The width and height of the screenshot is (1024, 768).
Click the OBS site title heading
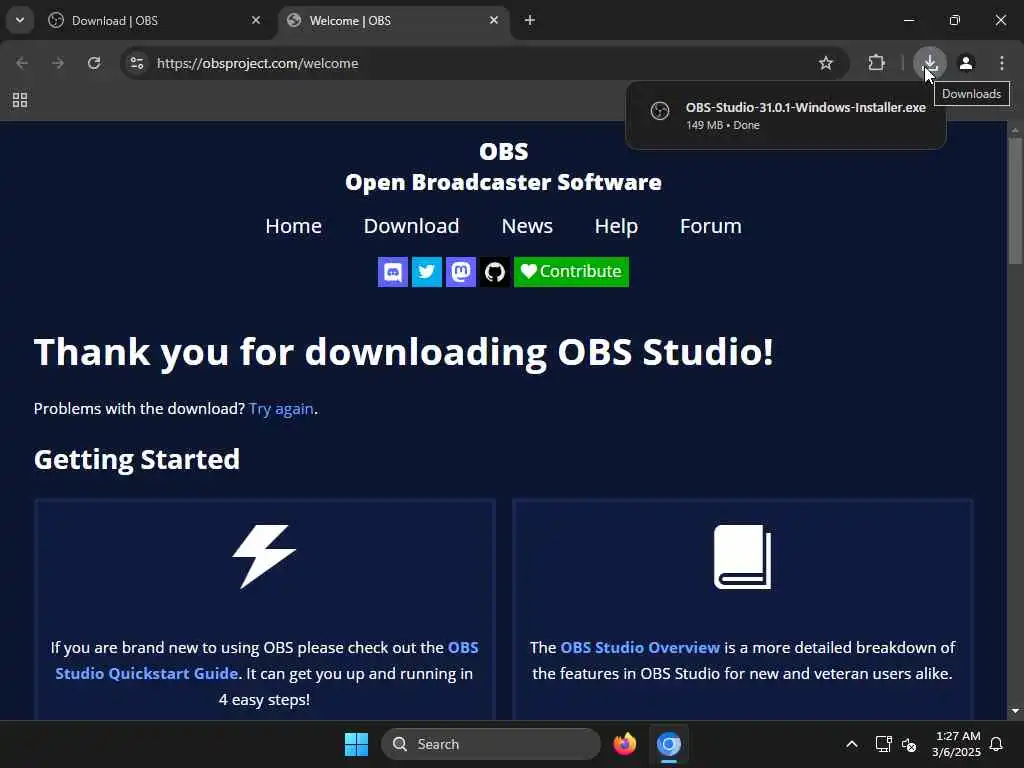[x=504, y=167]
